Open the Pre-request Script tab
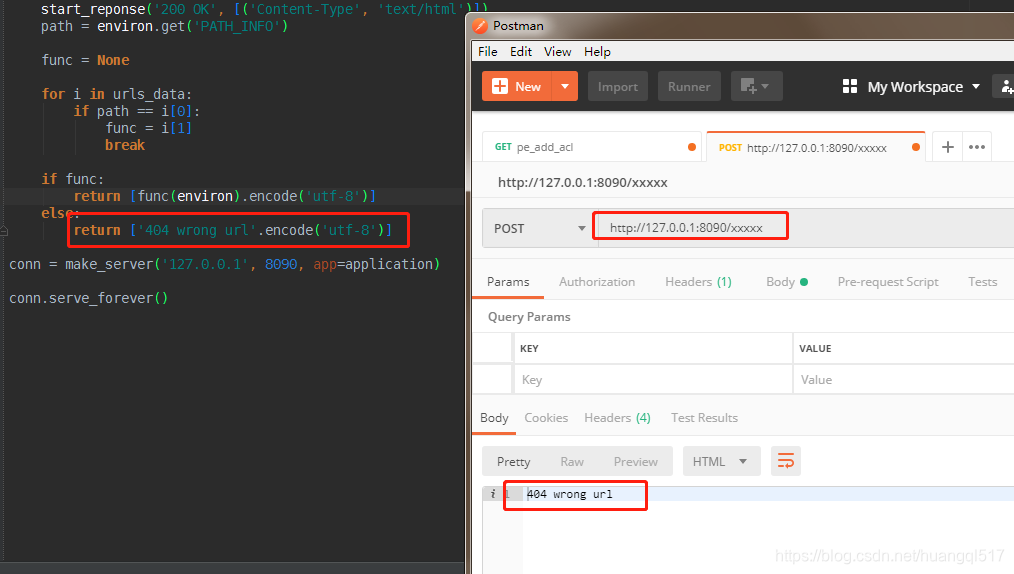1014x574 pixels. 888,282
